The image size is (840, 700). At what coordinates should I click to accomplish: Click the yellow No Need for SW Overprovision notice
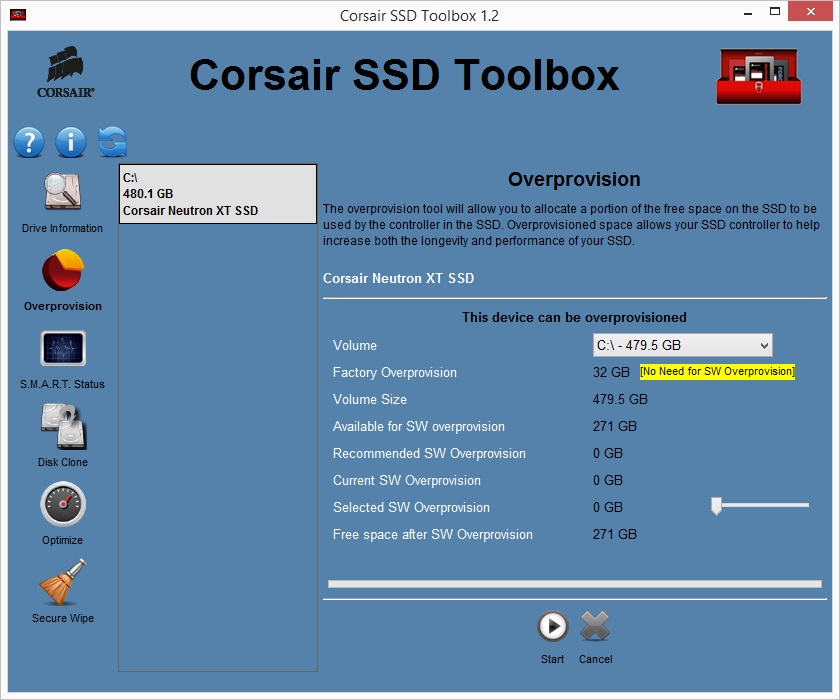pos(717,372)
